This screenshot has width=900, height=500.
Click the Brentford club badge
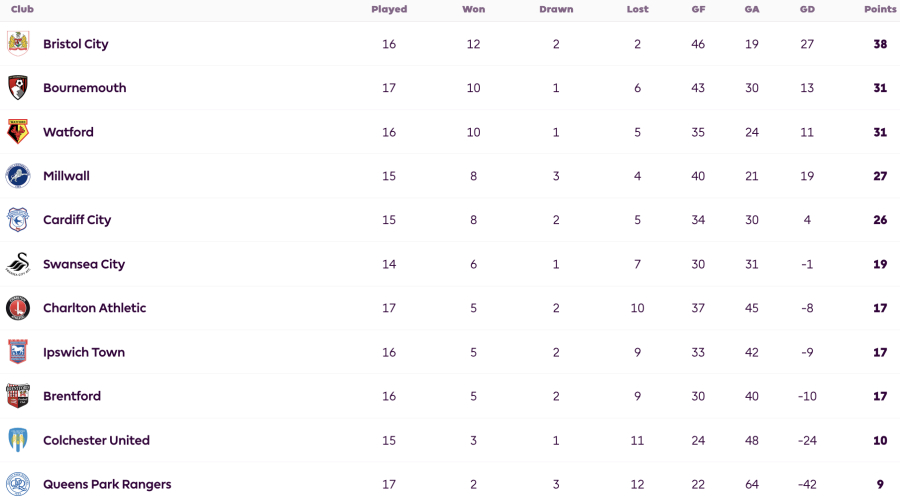coord(18,396)
